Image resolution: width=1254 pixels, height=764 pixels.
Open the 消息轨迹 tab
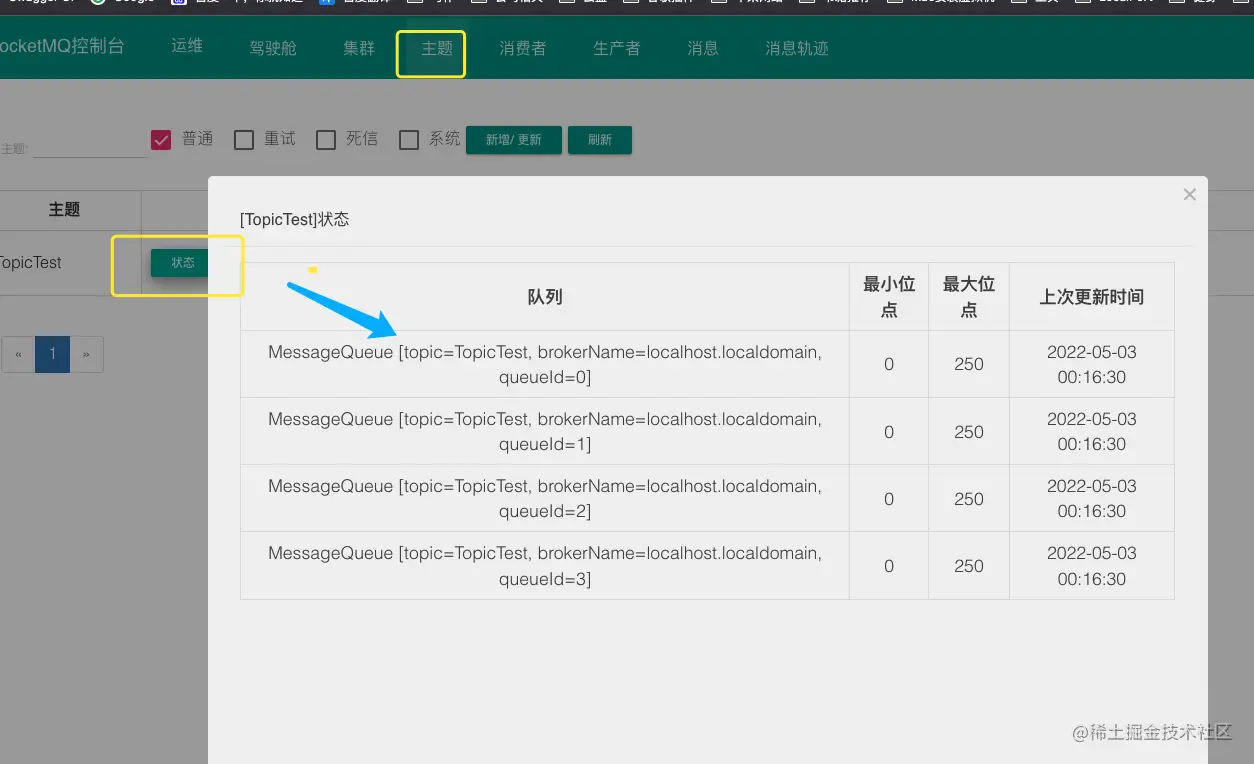pyautogui.click(x=797, y=48)
